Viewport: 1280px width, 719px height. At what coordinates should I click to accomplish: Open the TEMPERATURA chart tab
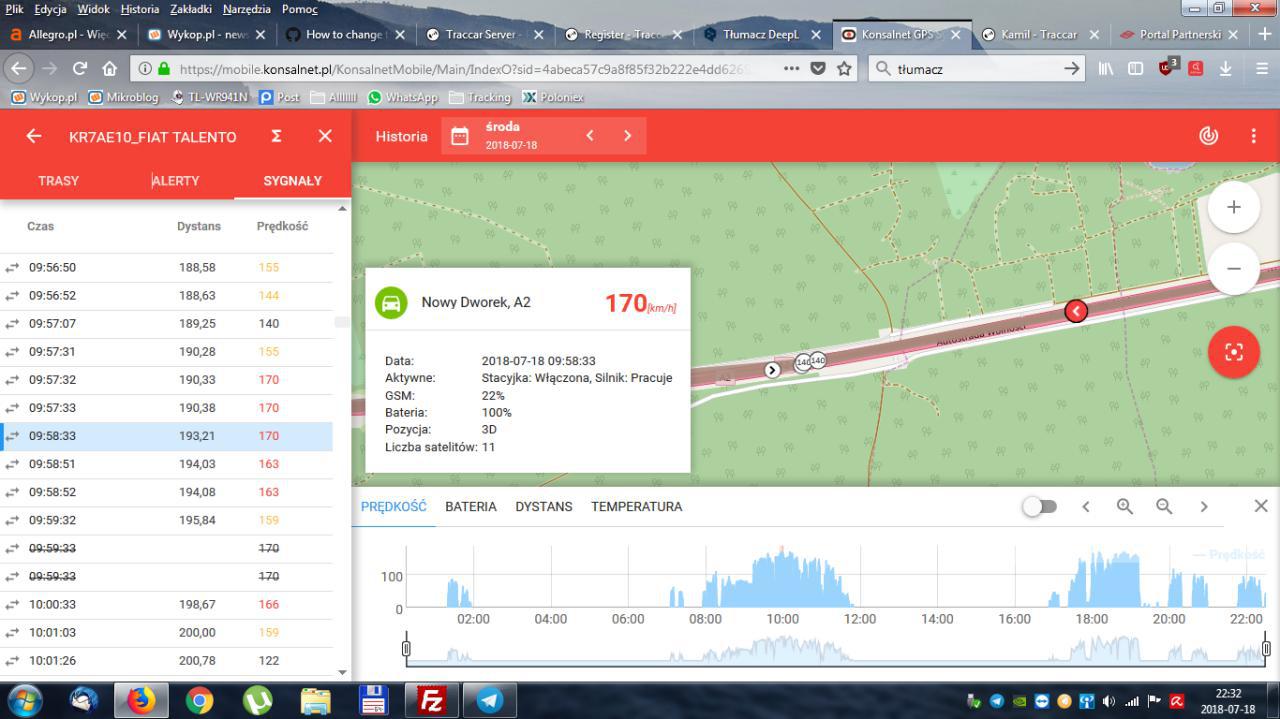click(x=636, y=507)
